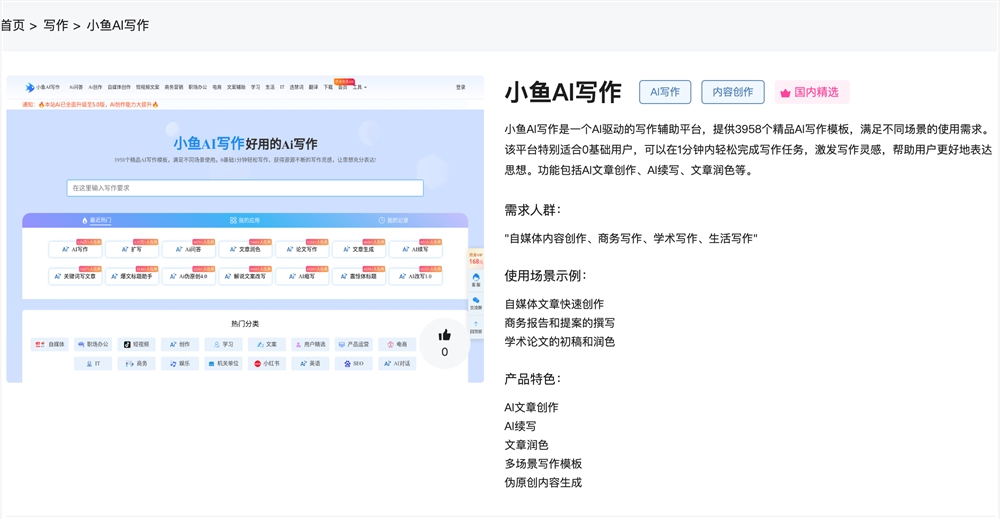1000x519 pixels.
Task: Click the thumbs-up like icon
Action: (445, 335)
